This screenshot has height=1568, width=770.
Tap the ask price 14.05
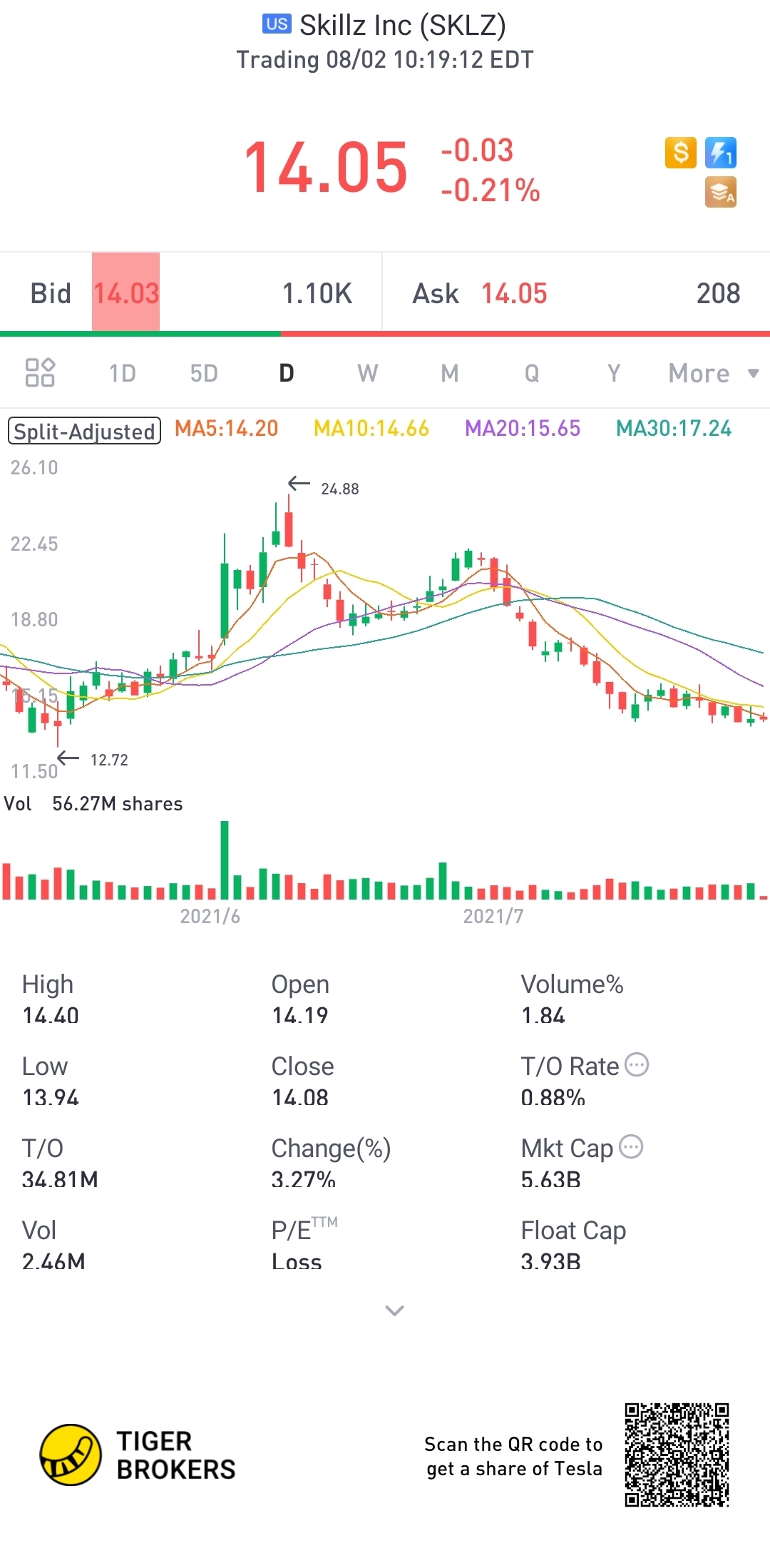tap(514, 293)
